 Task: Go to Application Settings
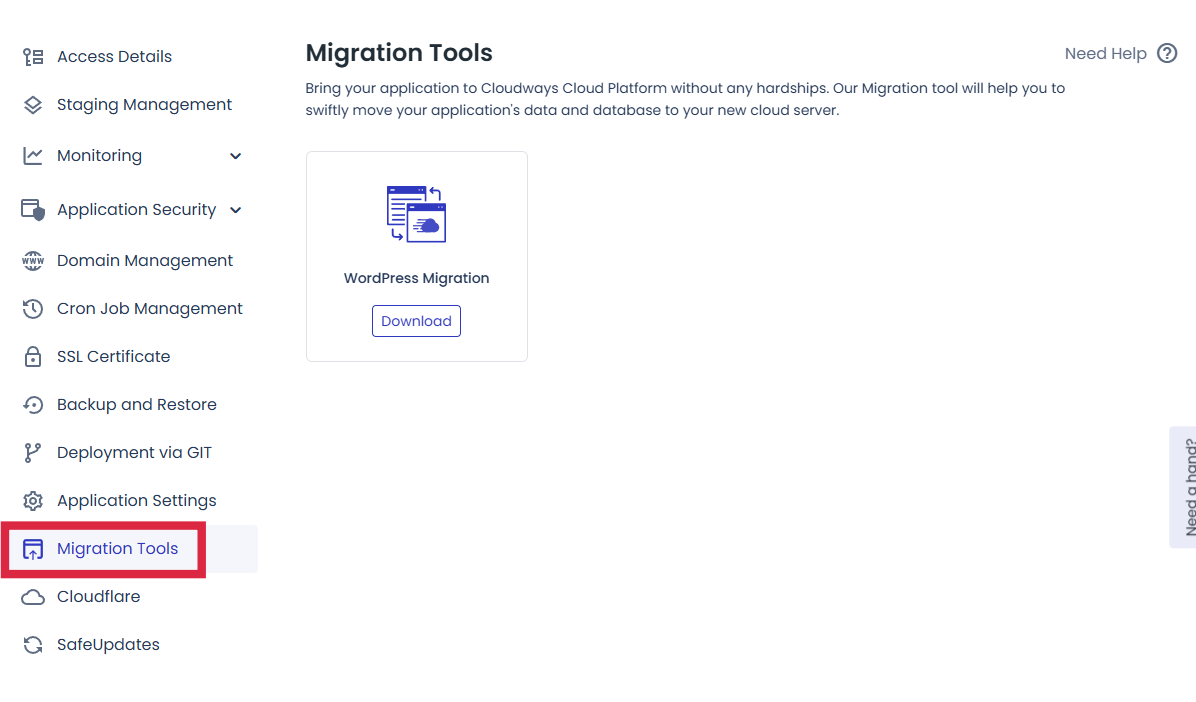pyautogui.click(x=137, y=501)
